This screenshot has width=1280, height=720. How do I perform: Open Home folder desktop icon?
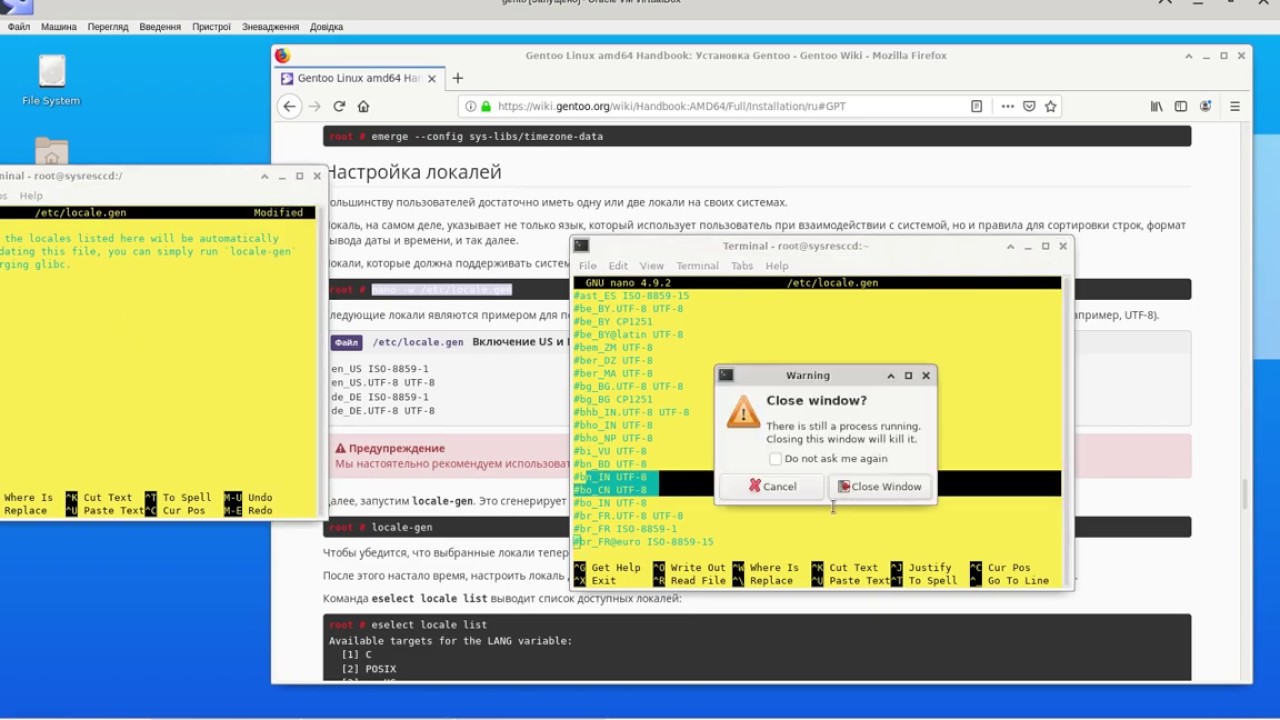[51, 151]
